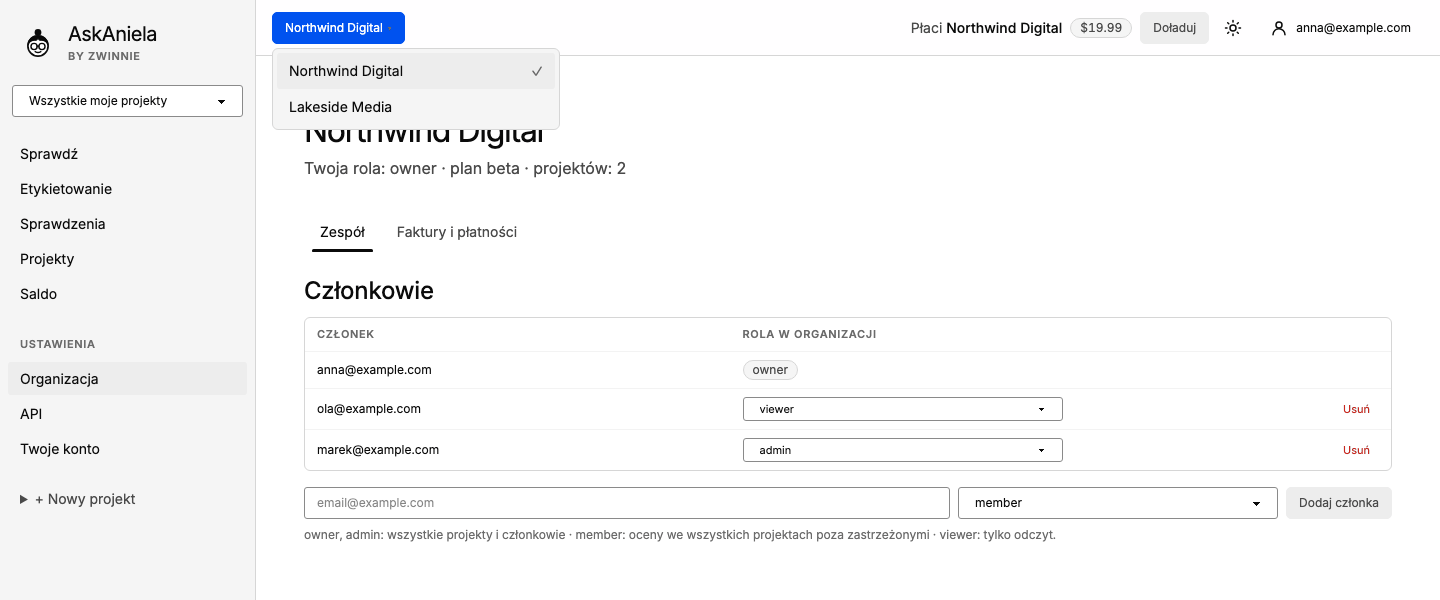The height and width of the screenshot is (600, 1440).
Task: Open the new member role dropdown
Action: [1117, 503]
